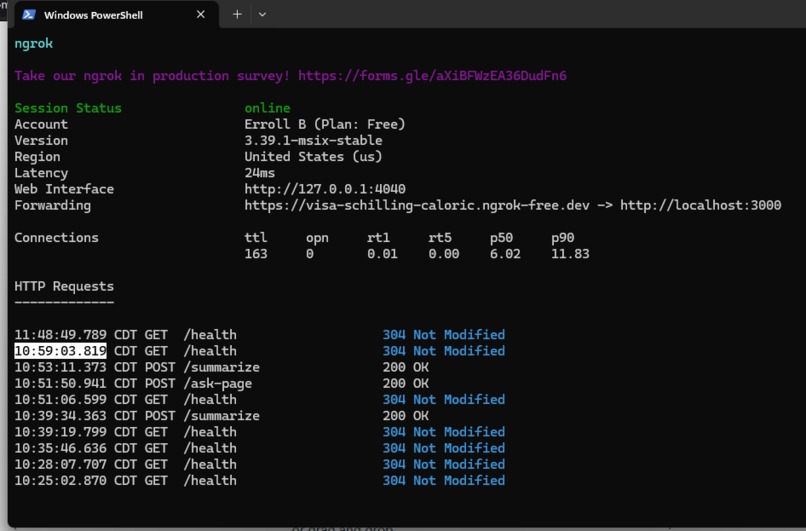
Task: Click the version 3.39.1-msix-stable text
Action: point(314,140)
